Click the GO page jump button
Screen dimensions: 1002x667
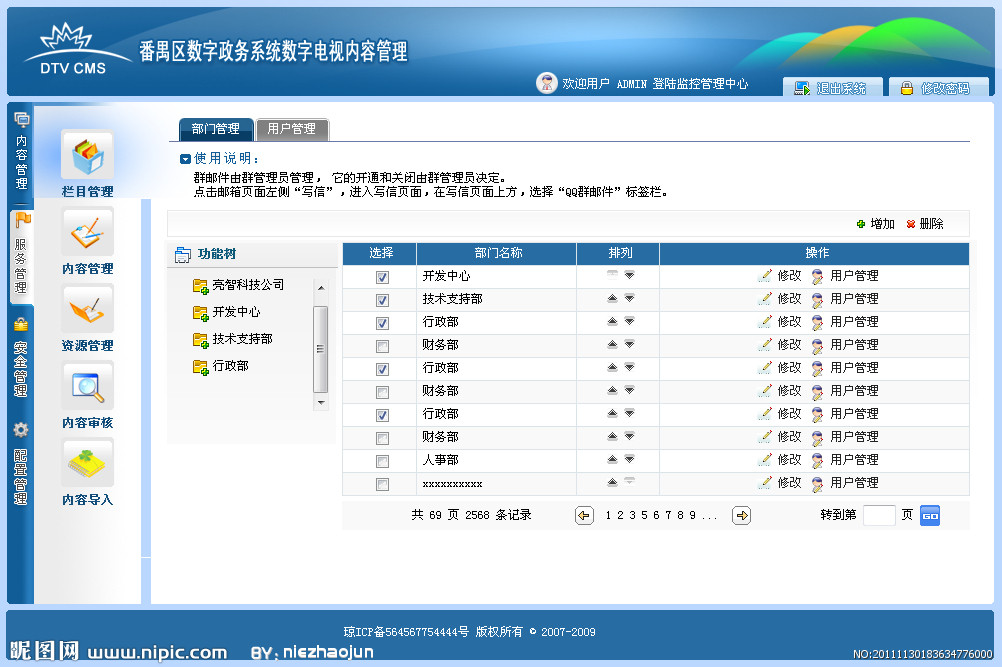coord(930,516)
